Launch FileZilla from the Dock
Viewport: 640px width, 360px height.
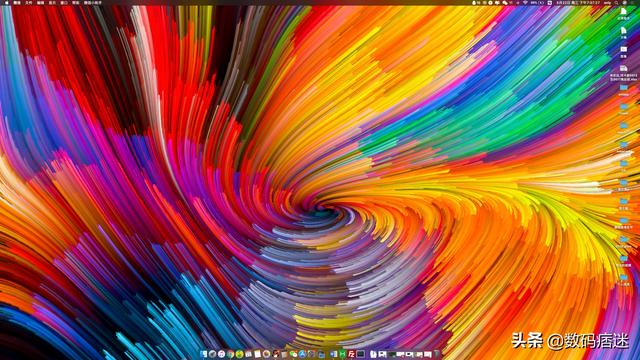351,354
